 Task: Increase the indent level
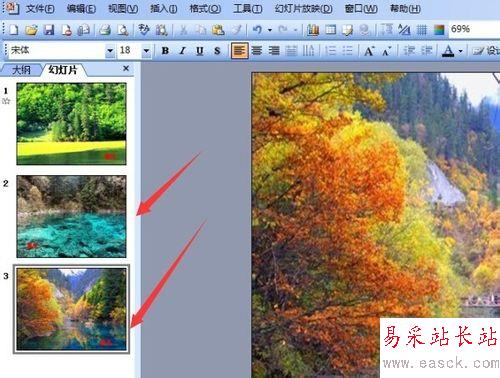pos(426,51)
